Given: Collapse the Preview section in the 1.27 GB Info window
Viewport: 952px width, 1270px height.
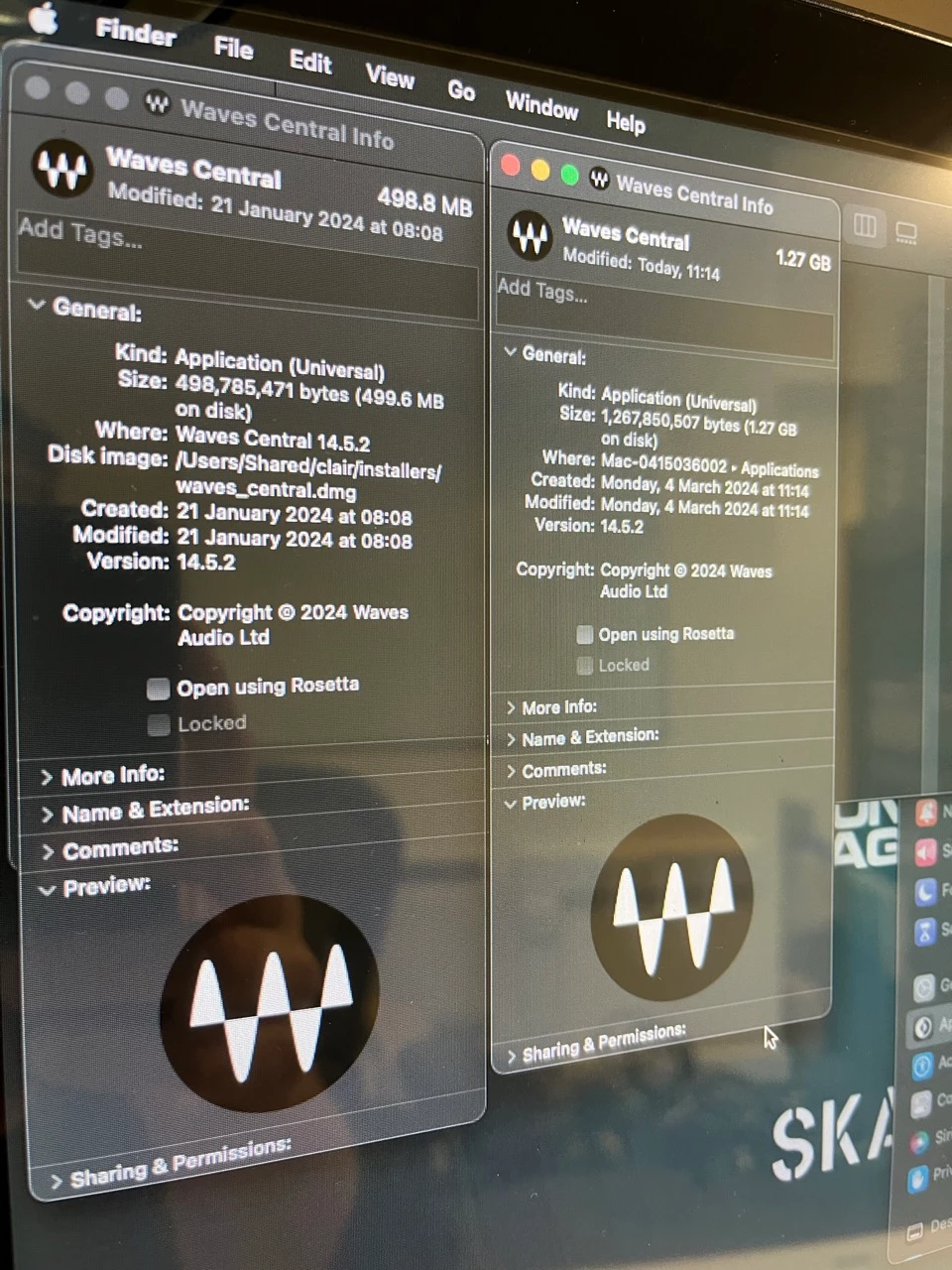Looking at the screenshot, I should [x=511, y=803].
